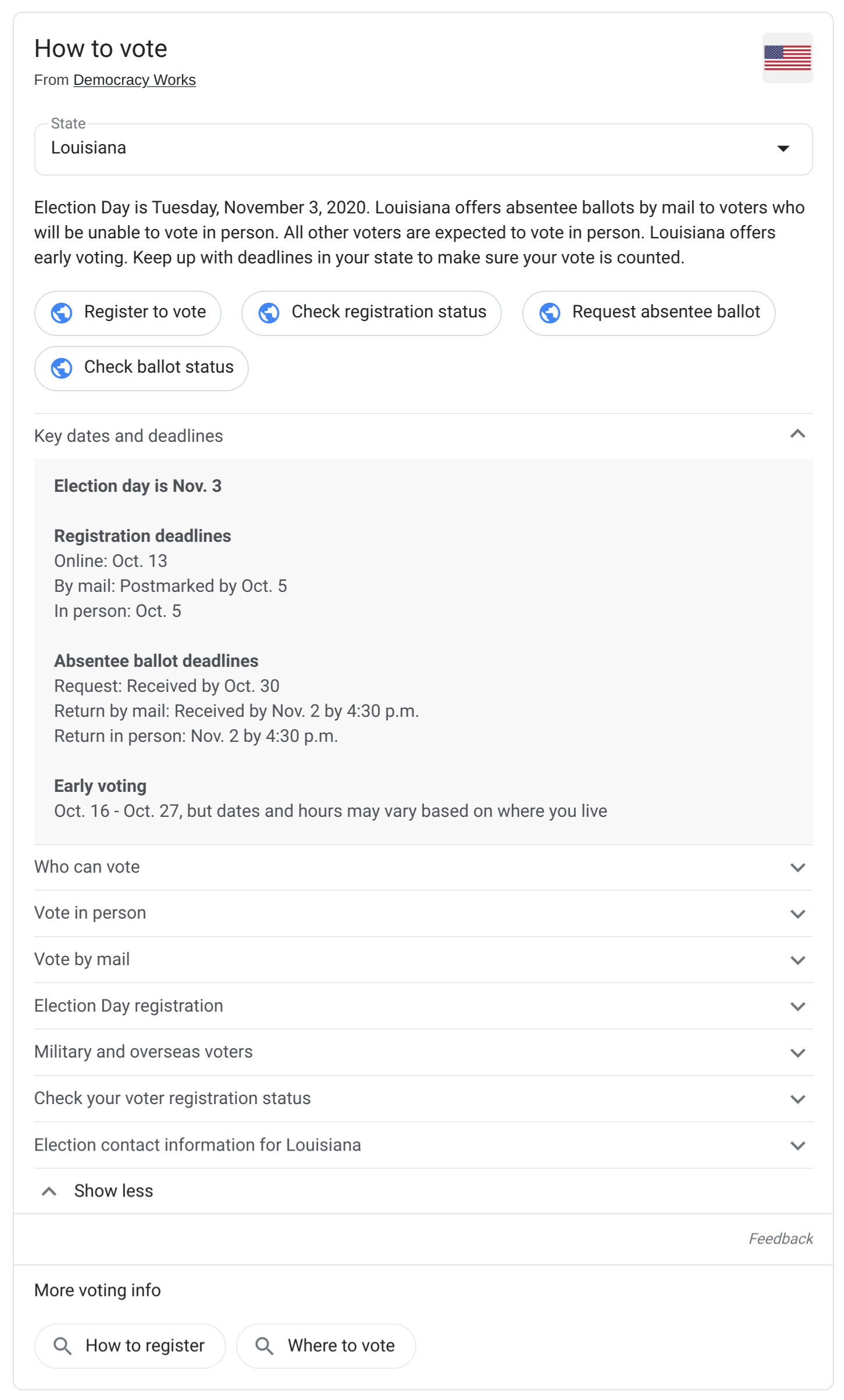844x1400 pixels.
Task: Click globe icon beside Request absentee ballot
Action: point(550,313)
